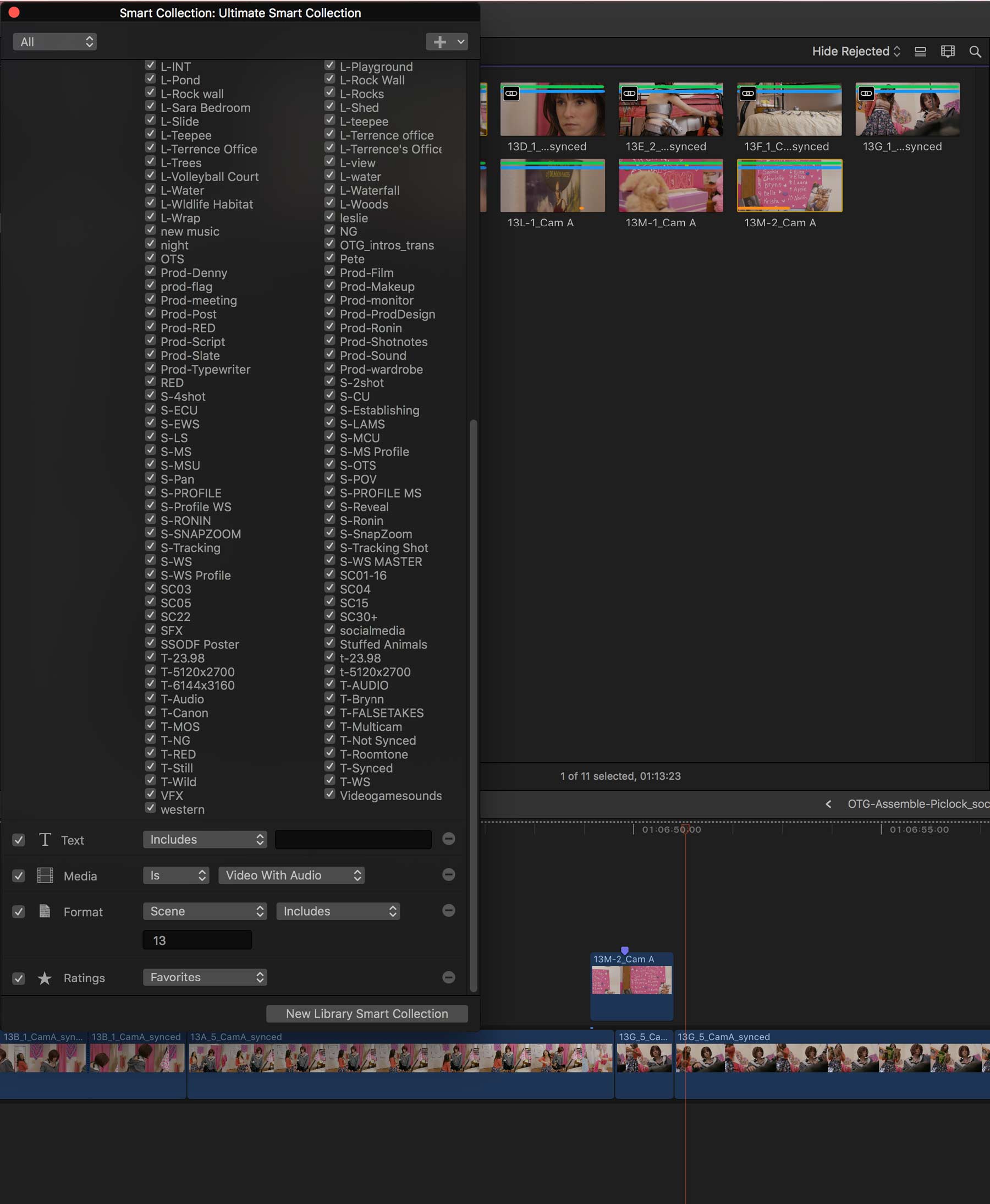Open the All match criteria dropdown
The height and width of the screenshot is (1204, 990).
pyautogui.click(x=55, y=42)
